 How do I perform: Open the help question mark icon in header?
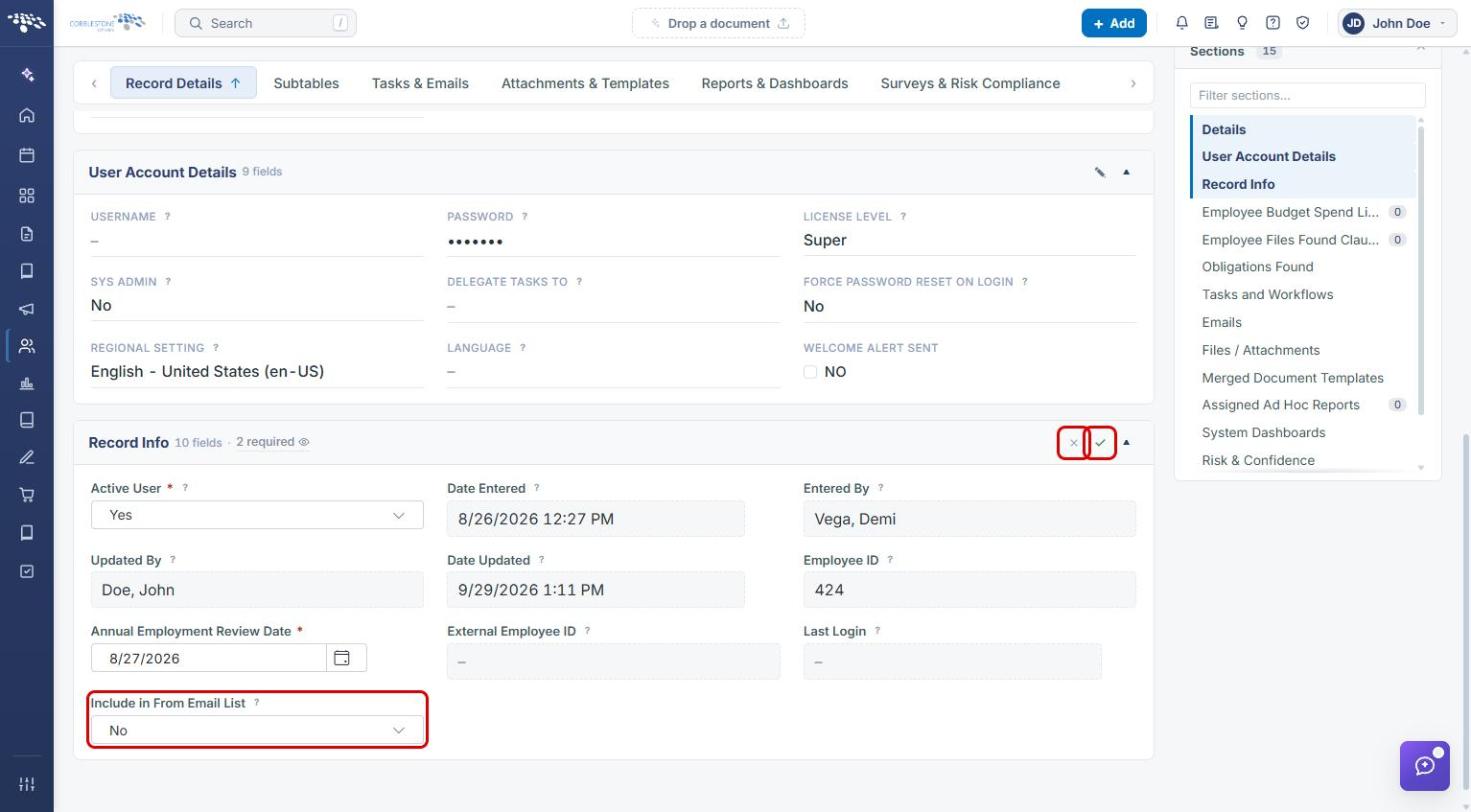click(1273, 23)
